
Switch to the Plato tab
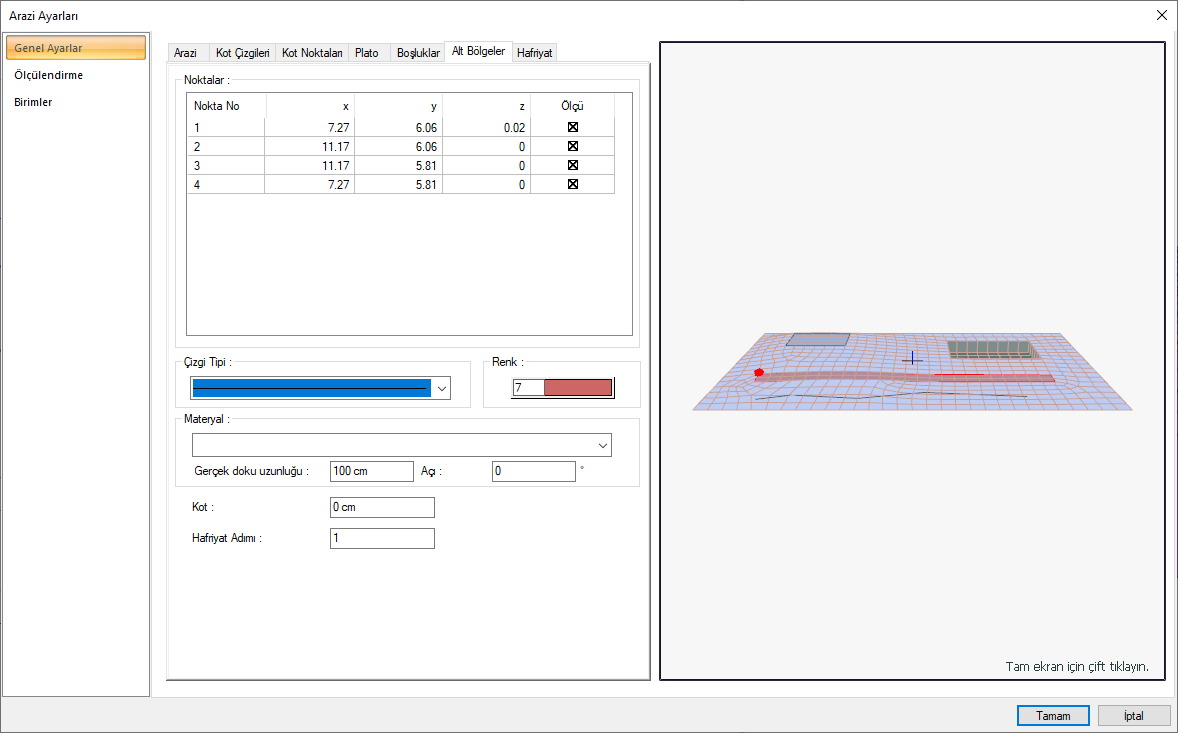[367, 53]
